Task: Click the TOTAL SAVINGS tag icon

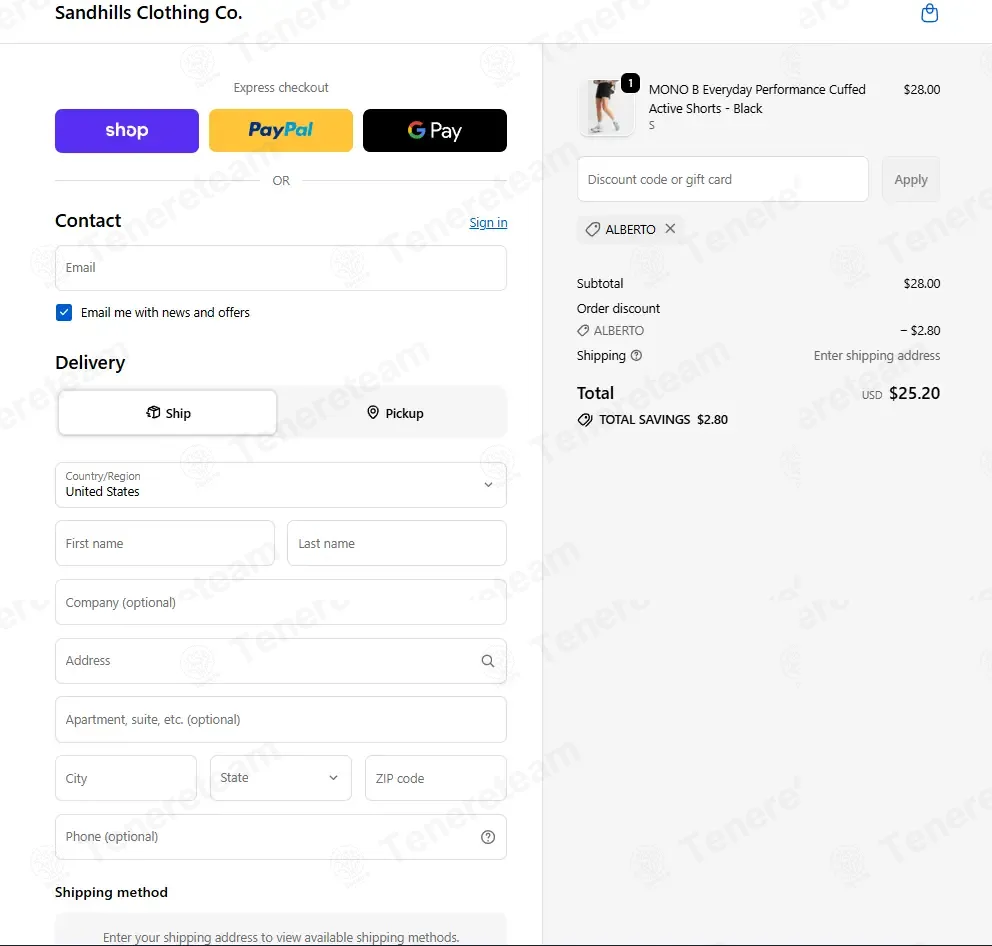Action: pyautogui.click(x=585, y=420)
